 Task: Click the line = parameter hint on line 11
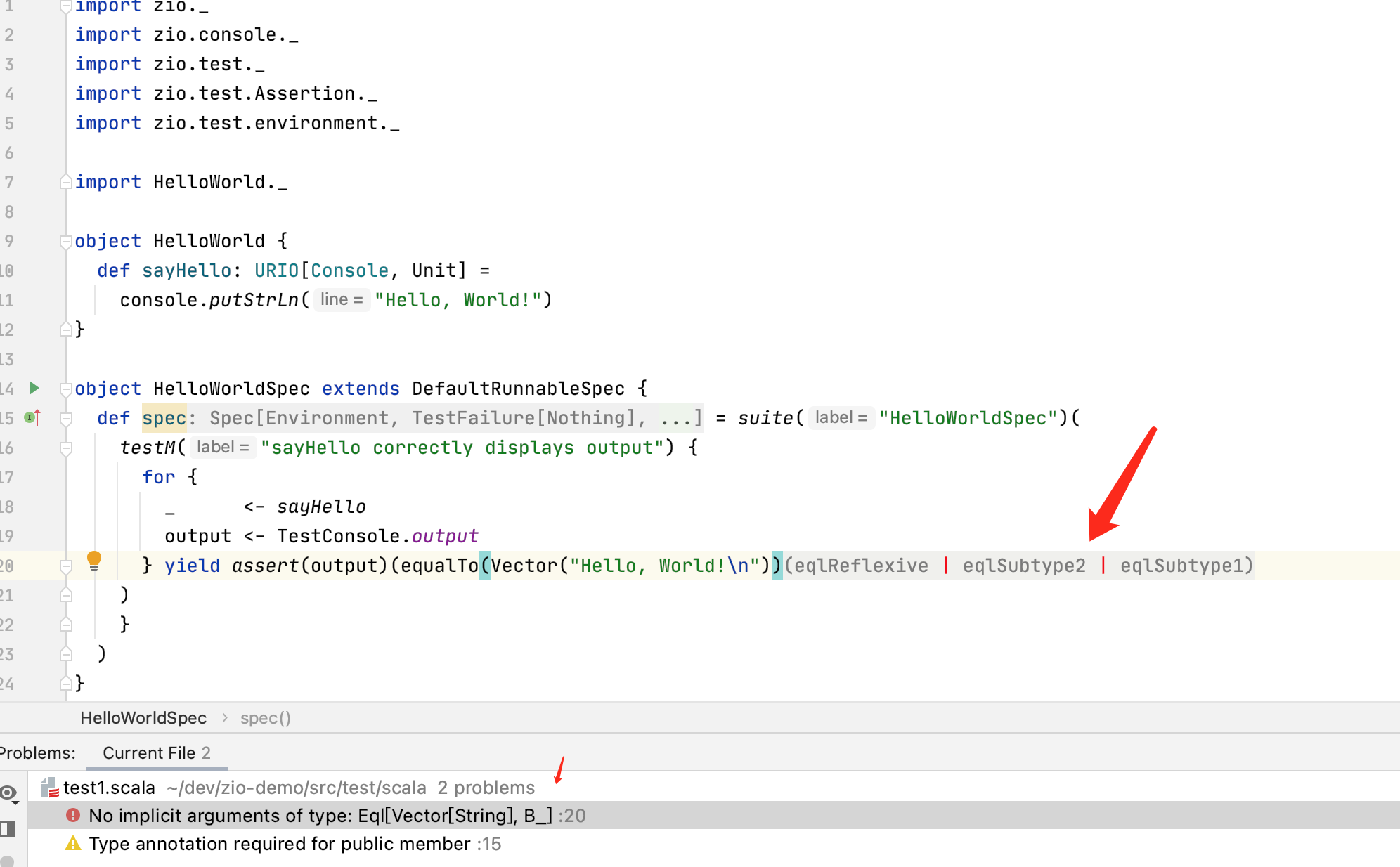342,299
